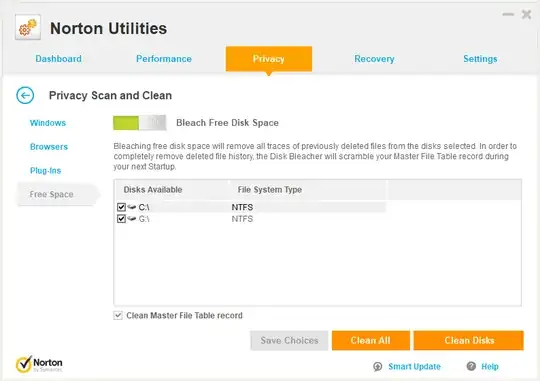Select Windows in the privacy sidebar
Screen dimensions: 540x381
(x=48, y=123)
